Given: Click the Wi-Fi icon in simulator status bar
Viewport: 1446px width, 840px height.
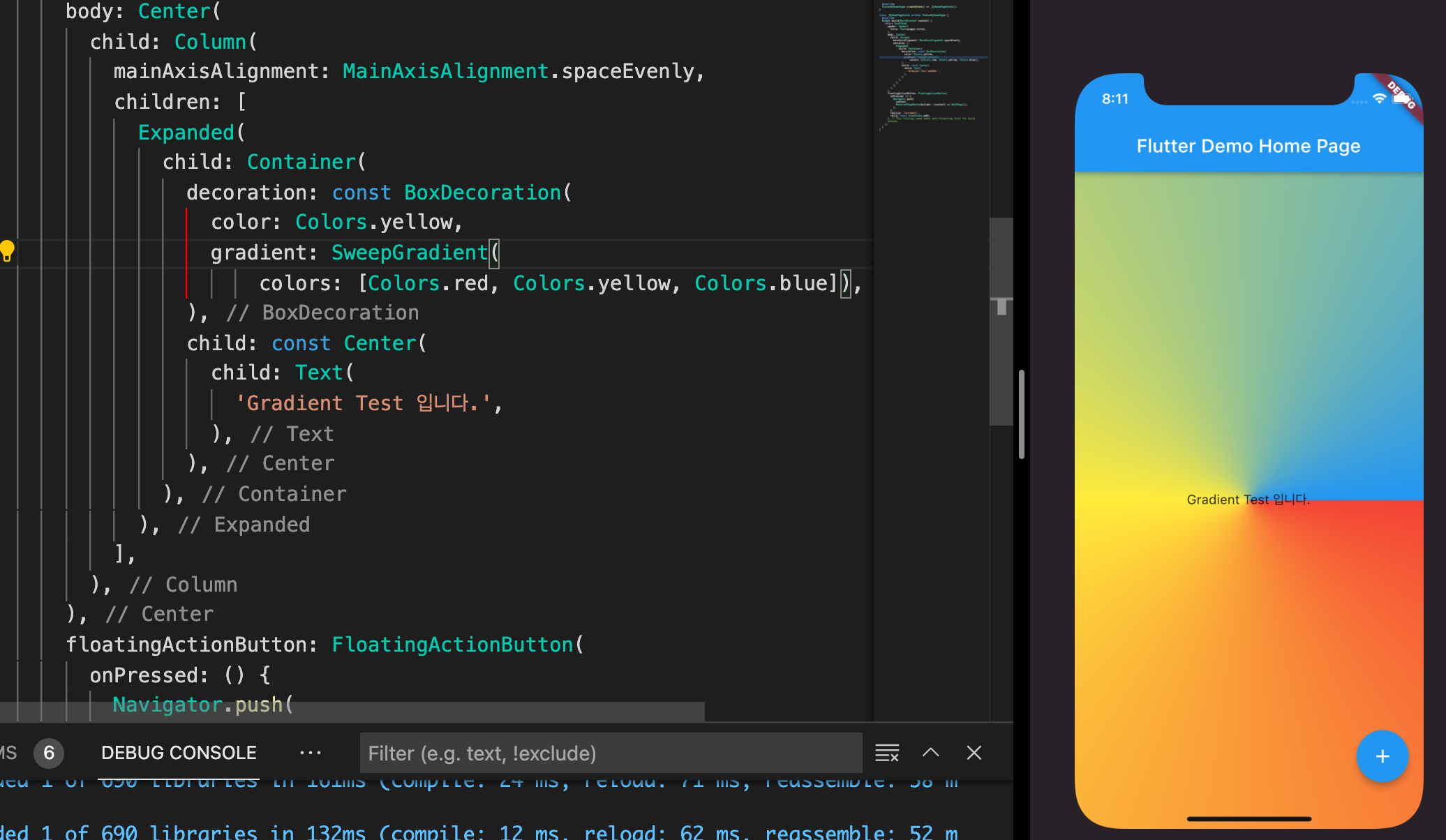Looking at the screenshot, I should point(1379,99).
